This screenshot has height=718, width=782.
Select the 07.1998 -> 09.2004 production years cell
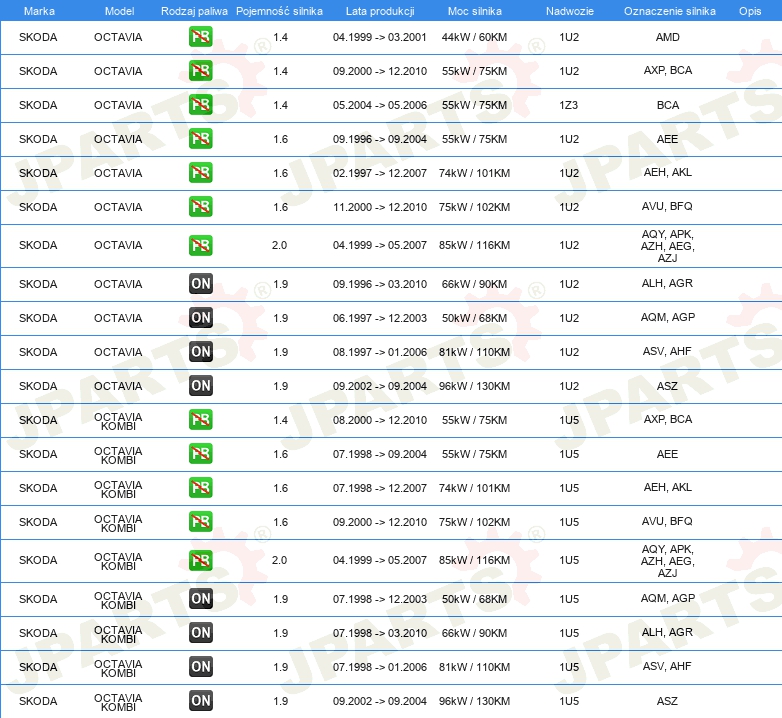click(380, 454)
